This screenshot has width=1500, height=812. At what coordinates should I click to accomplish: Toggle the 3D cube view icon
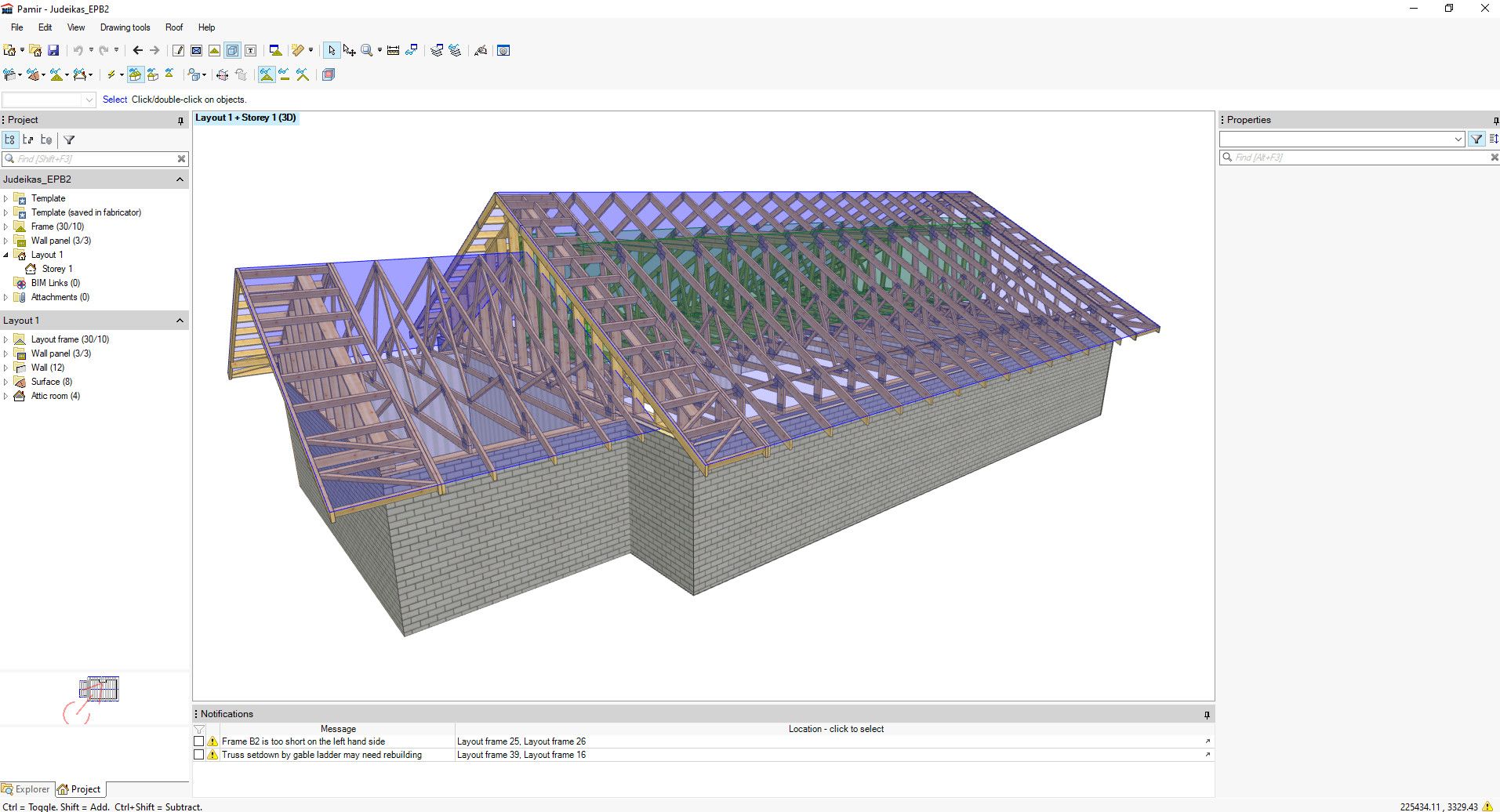coord(233,50)
